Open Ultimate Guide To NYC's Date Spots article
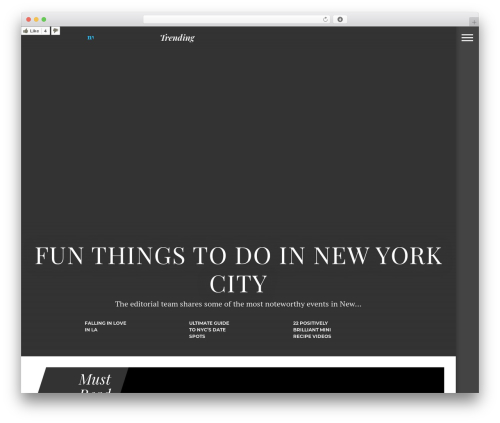The image size is (500, 423). click(209, 330)
